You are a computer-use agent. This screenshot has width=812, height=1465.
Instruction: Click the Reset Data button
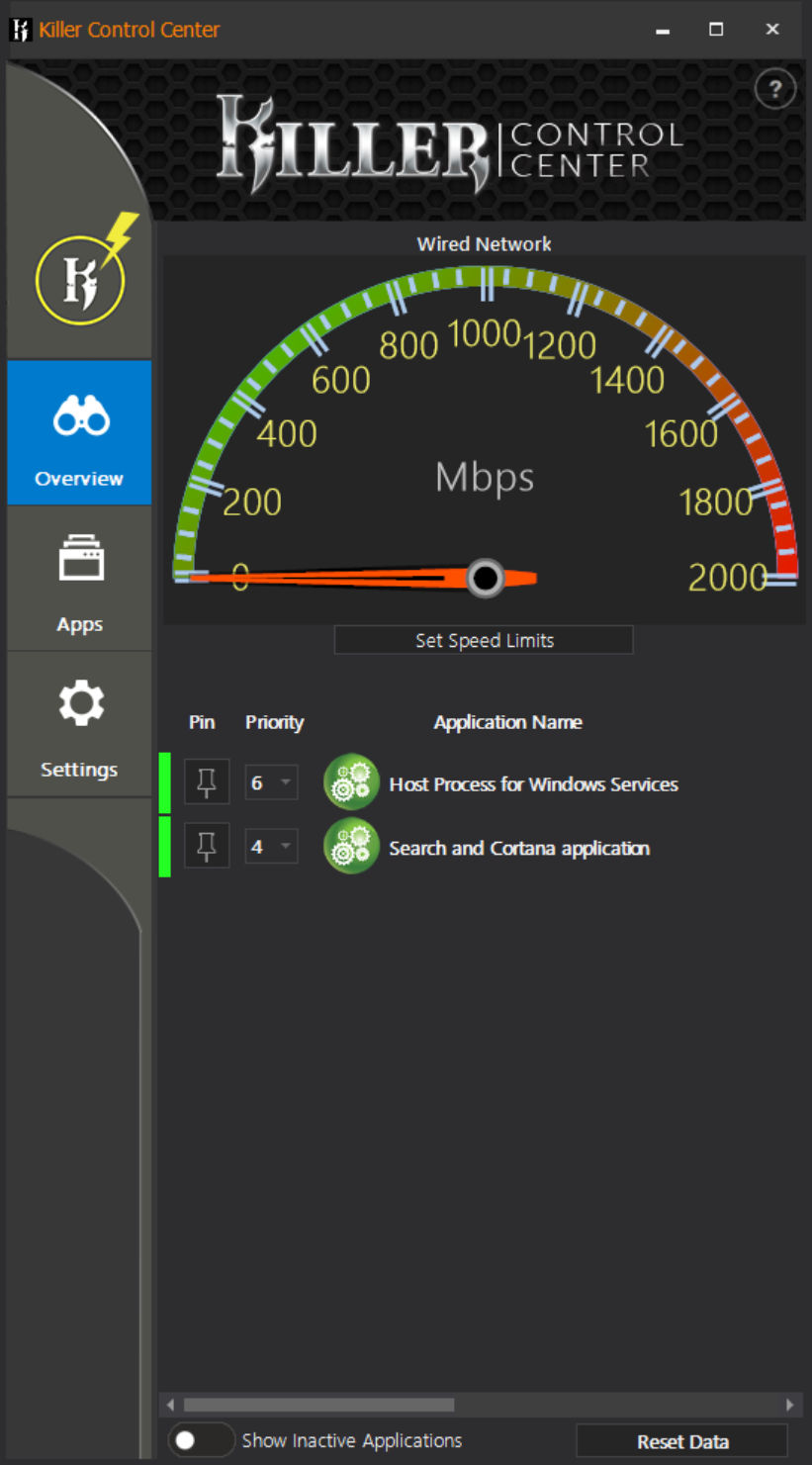click(682, 1441)
